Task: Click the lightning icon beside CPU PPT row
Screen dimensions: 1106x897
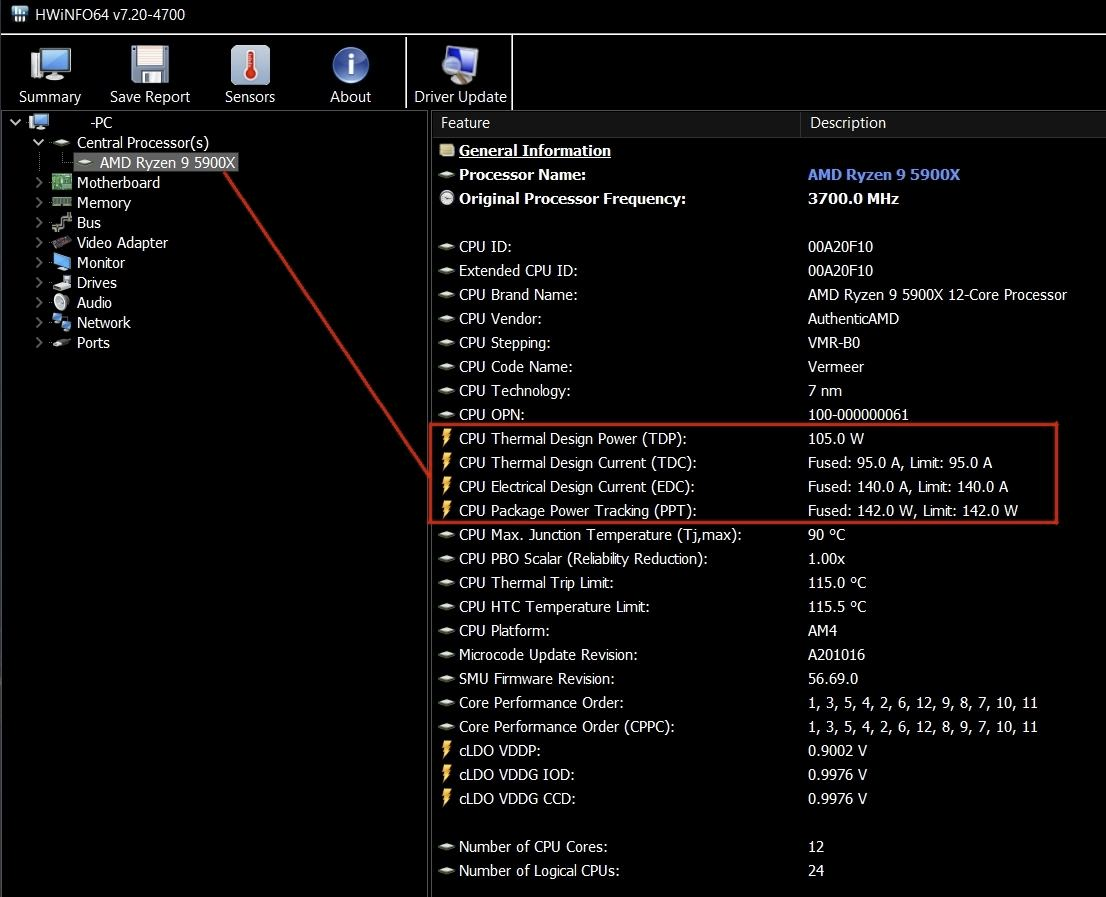Action: pos(446,510)
